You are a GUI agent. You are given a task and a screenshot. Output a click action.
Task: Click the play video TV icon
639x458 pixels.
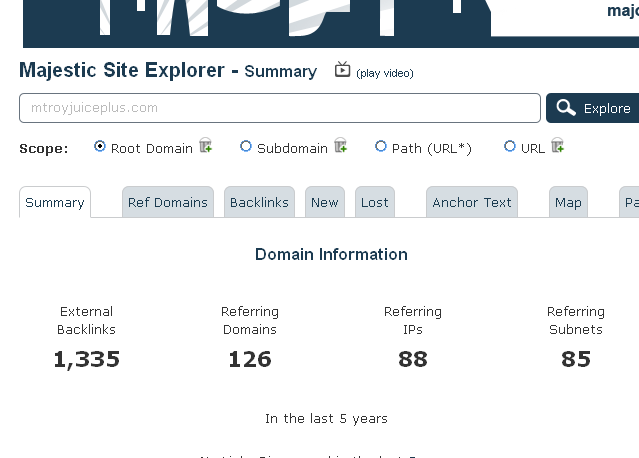342,70
